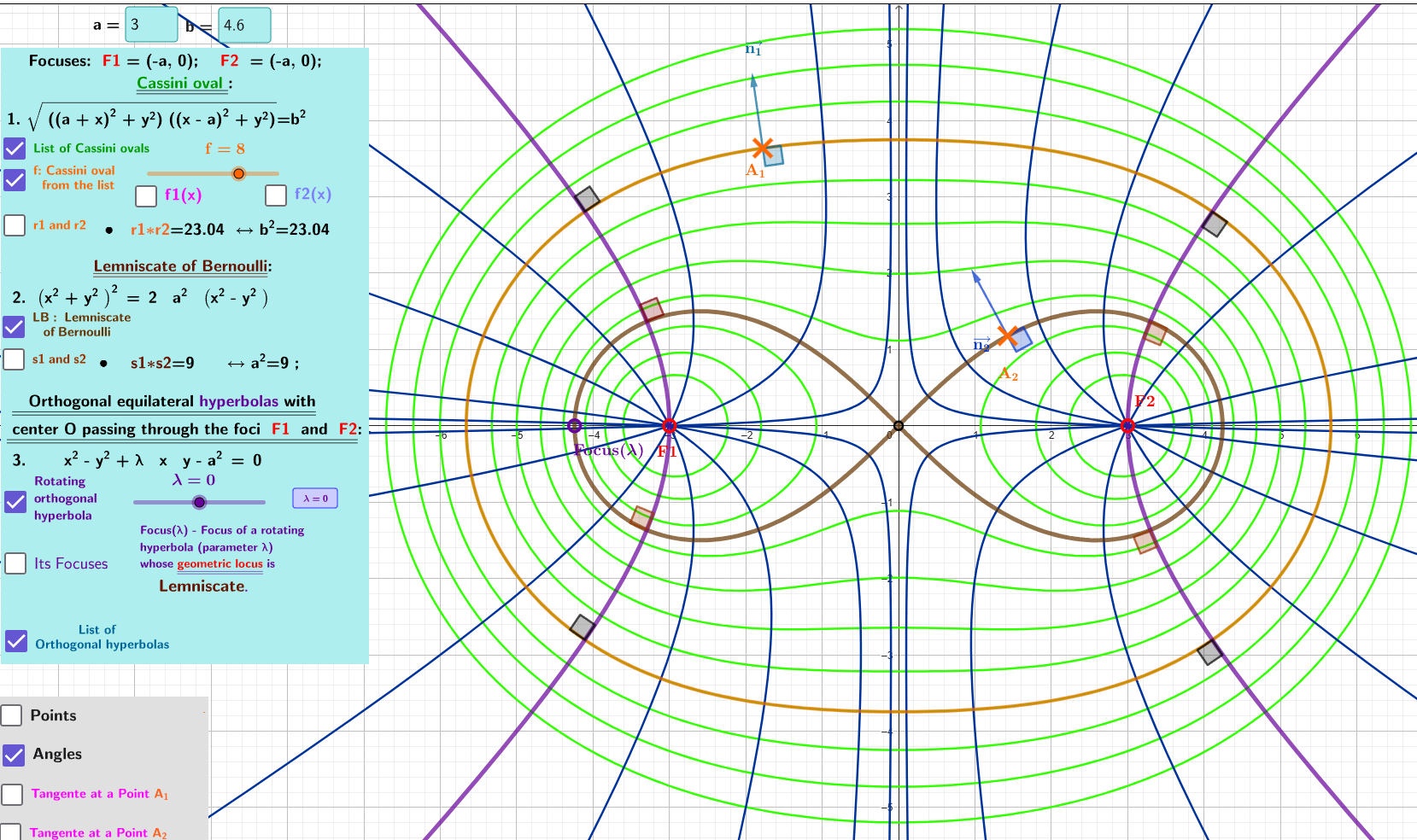The image size is (1417, 840).
Task: Select the red focus point F1
Action: [670, 426]
